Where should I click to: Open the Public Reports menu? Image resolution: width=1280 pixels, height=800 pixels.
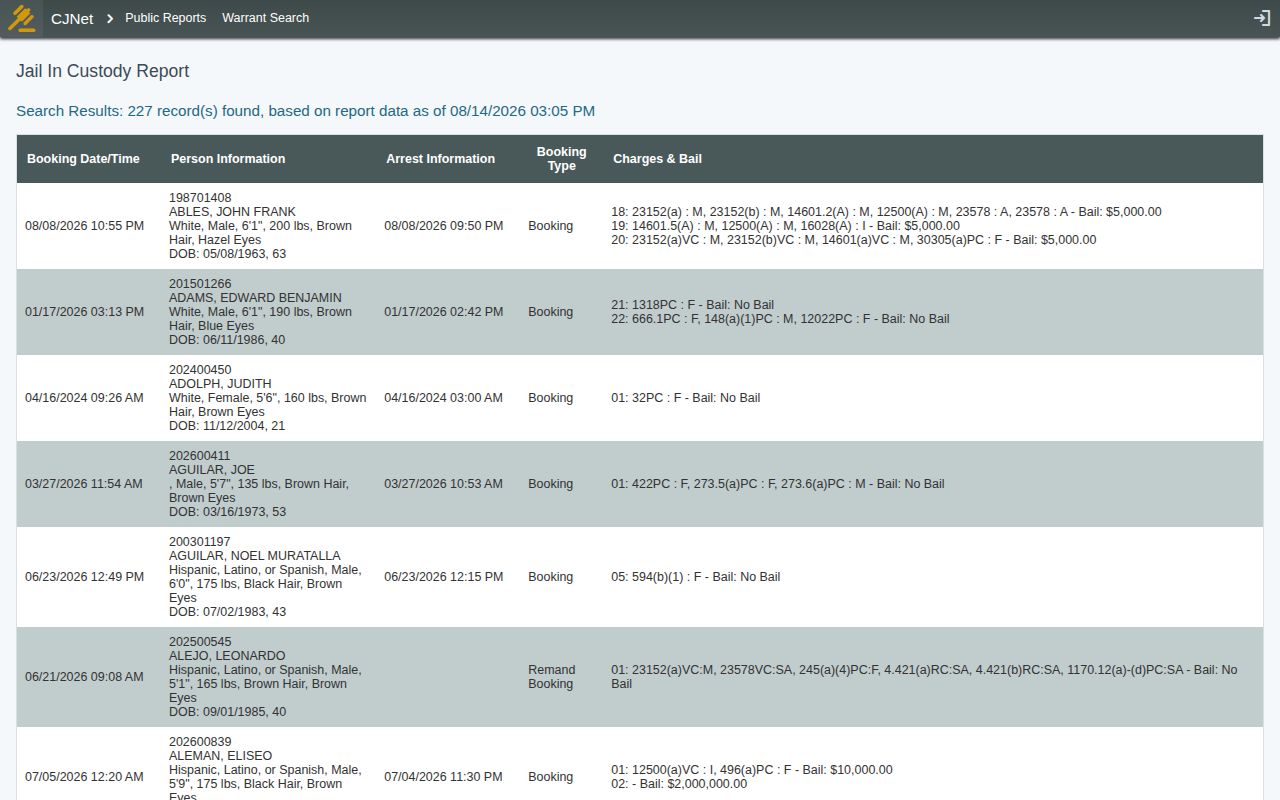pyautogui.click(x=165, y=18)
